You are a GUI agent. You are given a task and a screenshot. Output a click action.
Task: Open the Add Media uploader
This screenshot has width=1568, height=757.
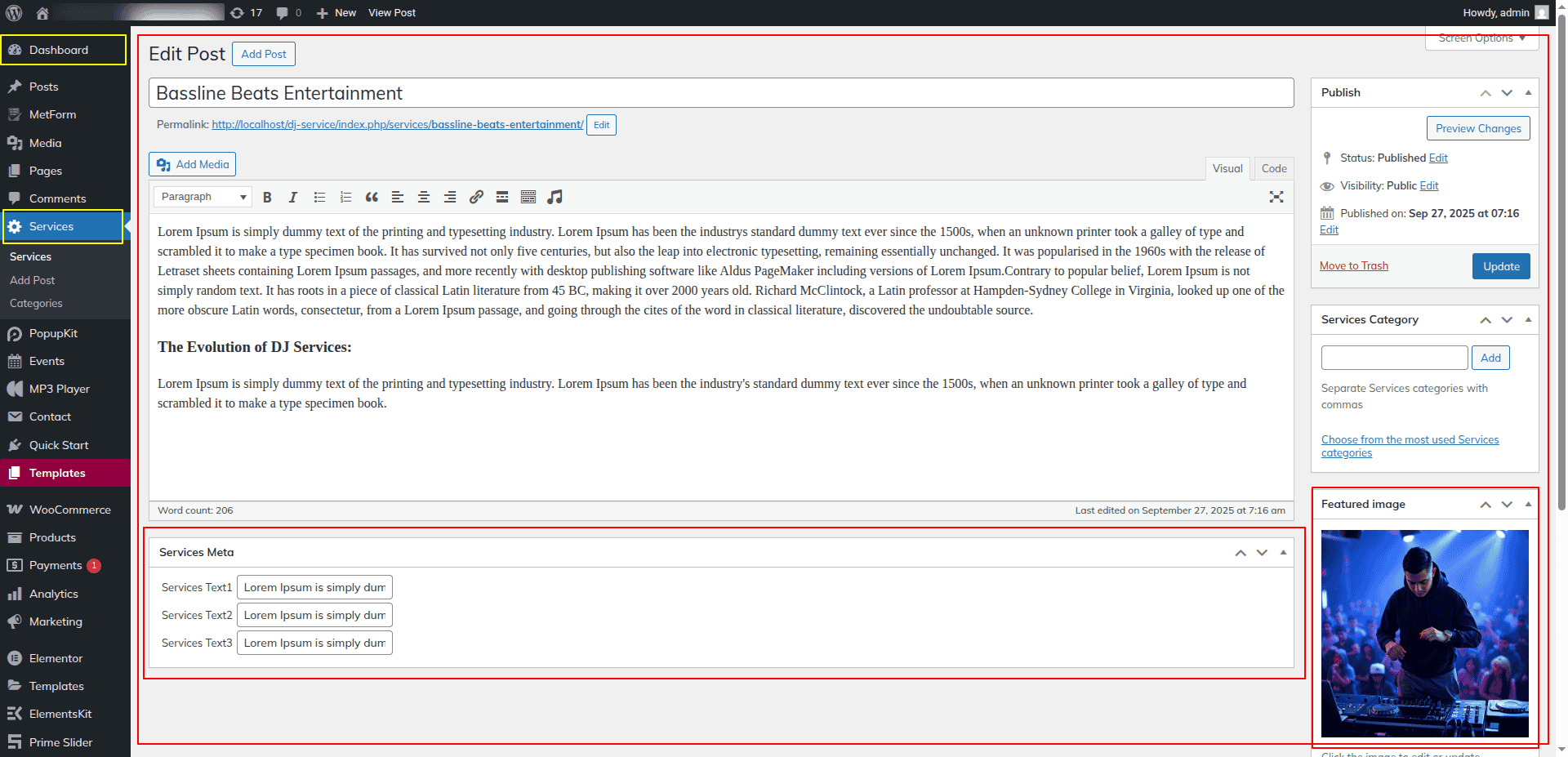[x=193, y=164]
